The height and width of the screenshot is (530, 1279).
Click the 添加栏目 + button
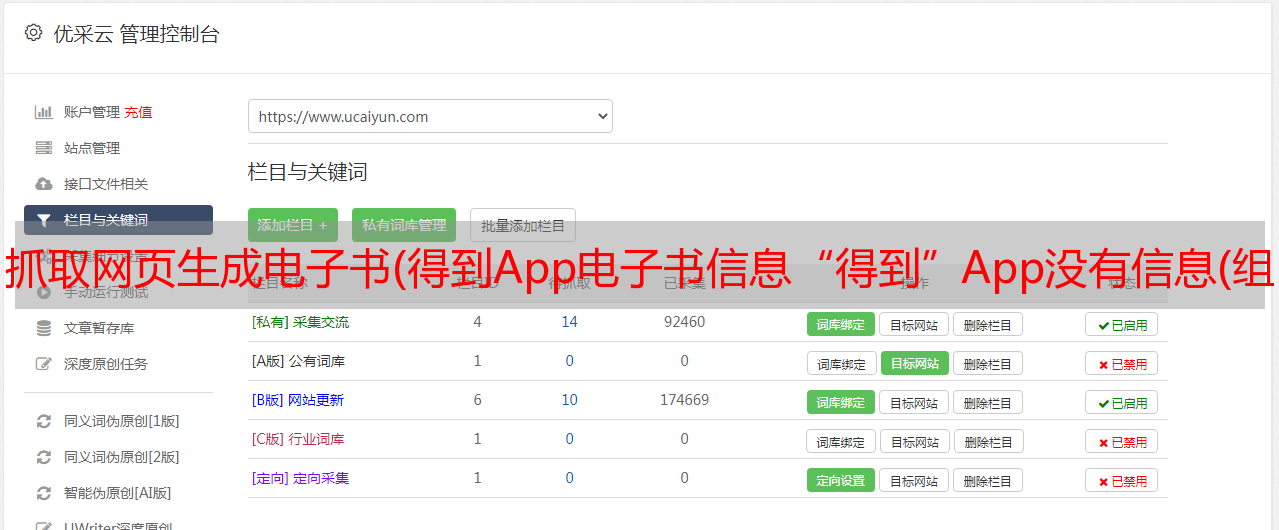[x=293, y=225]
